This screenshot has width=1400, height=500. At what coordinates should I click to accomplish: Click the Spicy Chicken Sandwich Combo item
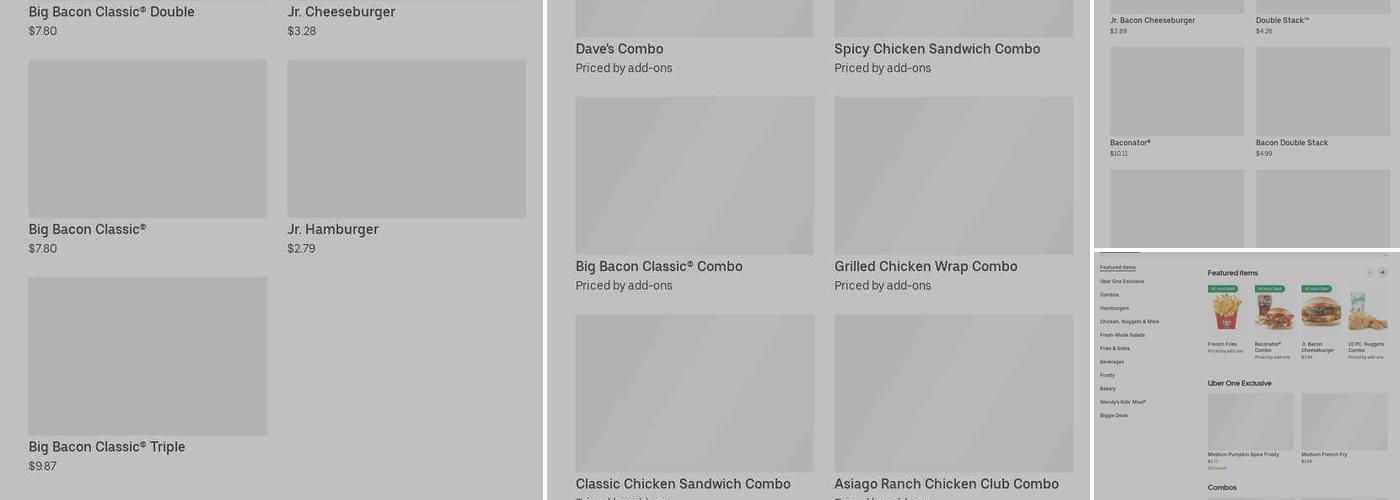click(x=953, y=20)
